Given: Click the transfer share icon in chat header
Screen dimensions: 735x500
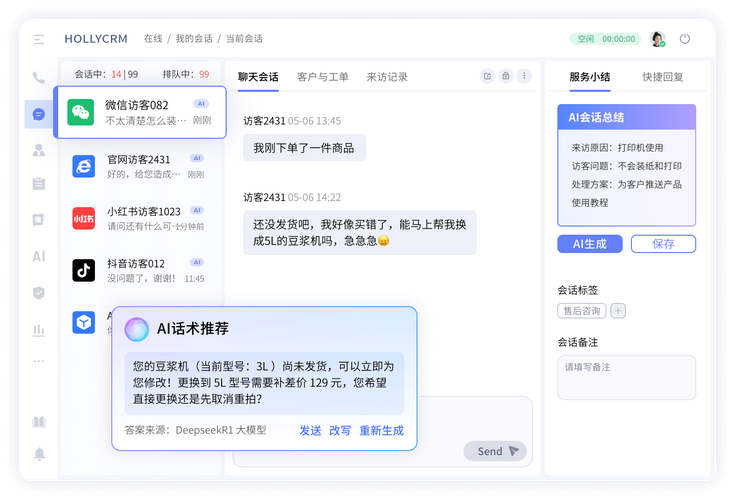Looking at the screenshot, I should [x=488, y=76].
